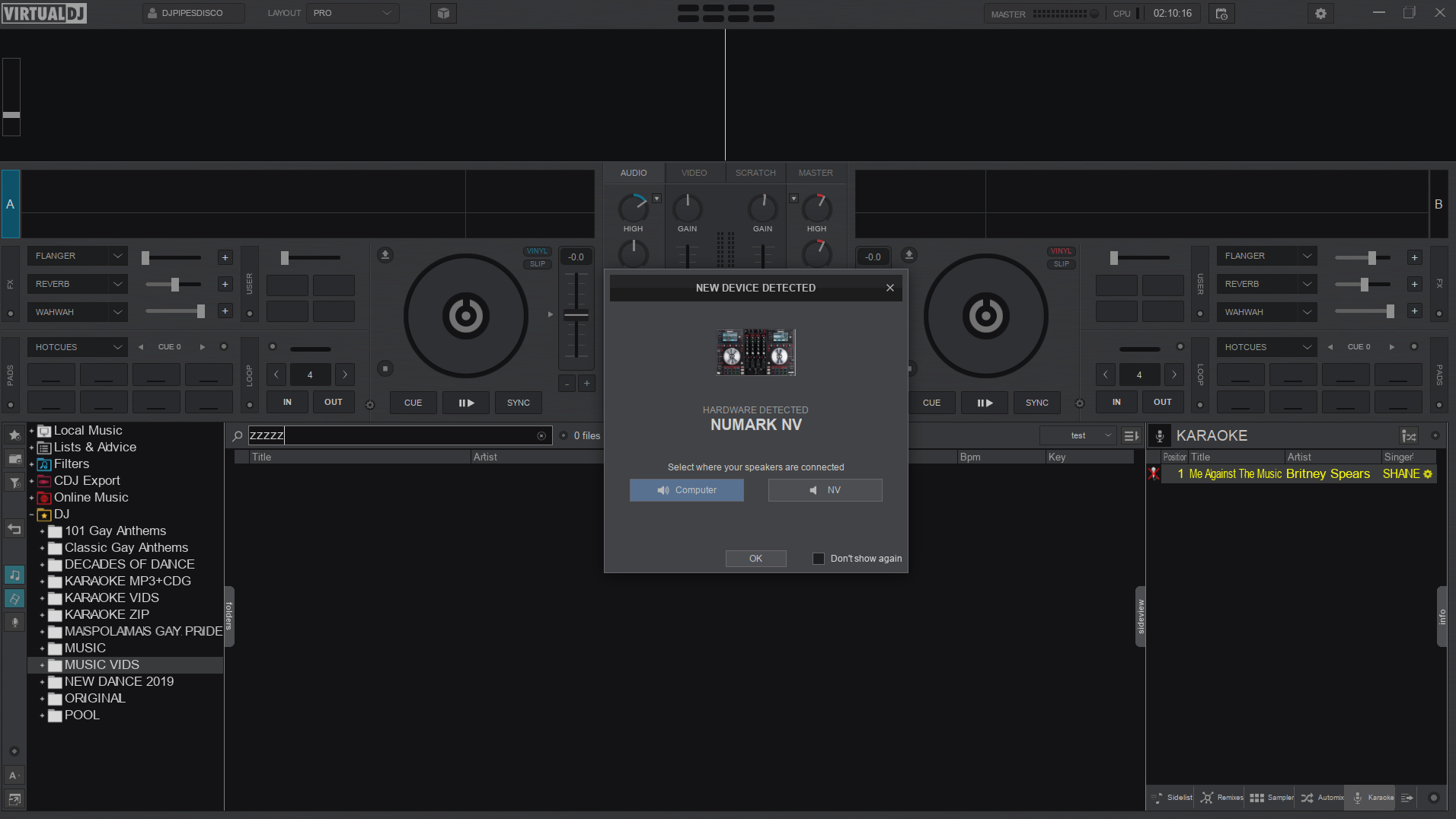The width and height of the screenshot is (1456, 819).
Task: Select karaoke entry Me Against The Music
Action: click(1291, 474)
